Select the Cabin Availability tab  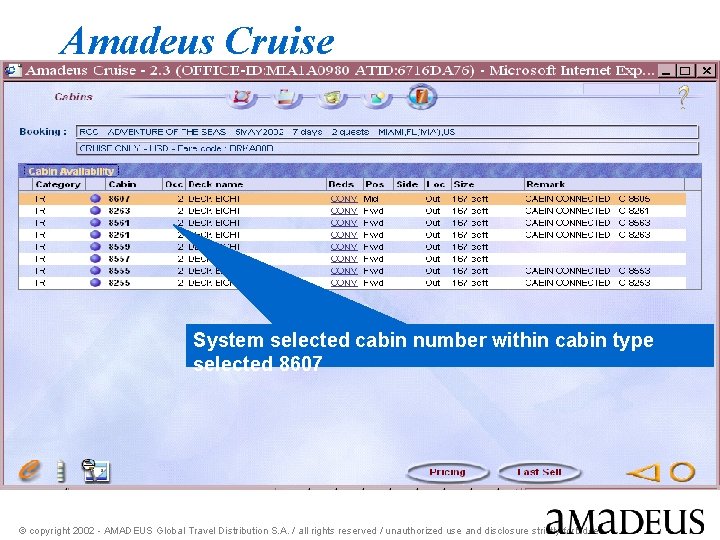[x=71, y=171]
